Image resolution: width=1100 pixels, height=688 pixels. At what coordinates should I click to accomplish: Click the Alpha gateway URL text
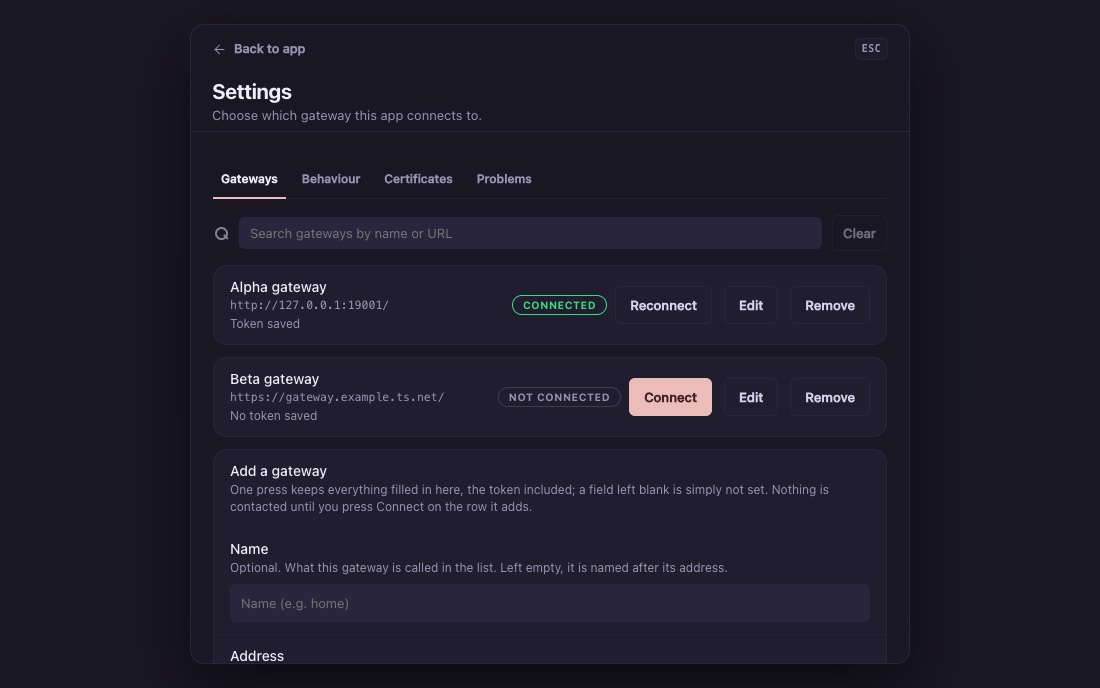pos(309,305)
